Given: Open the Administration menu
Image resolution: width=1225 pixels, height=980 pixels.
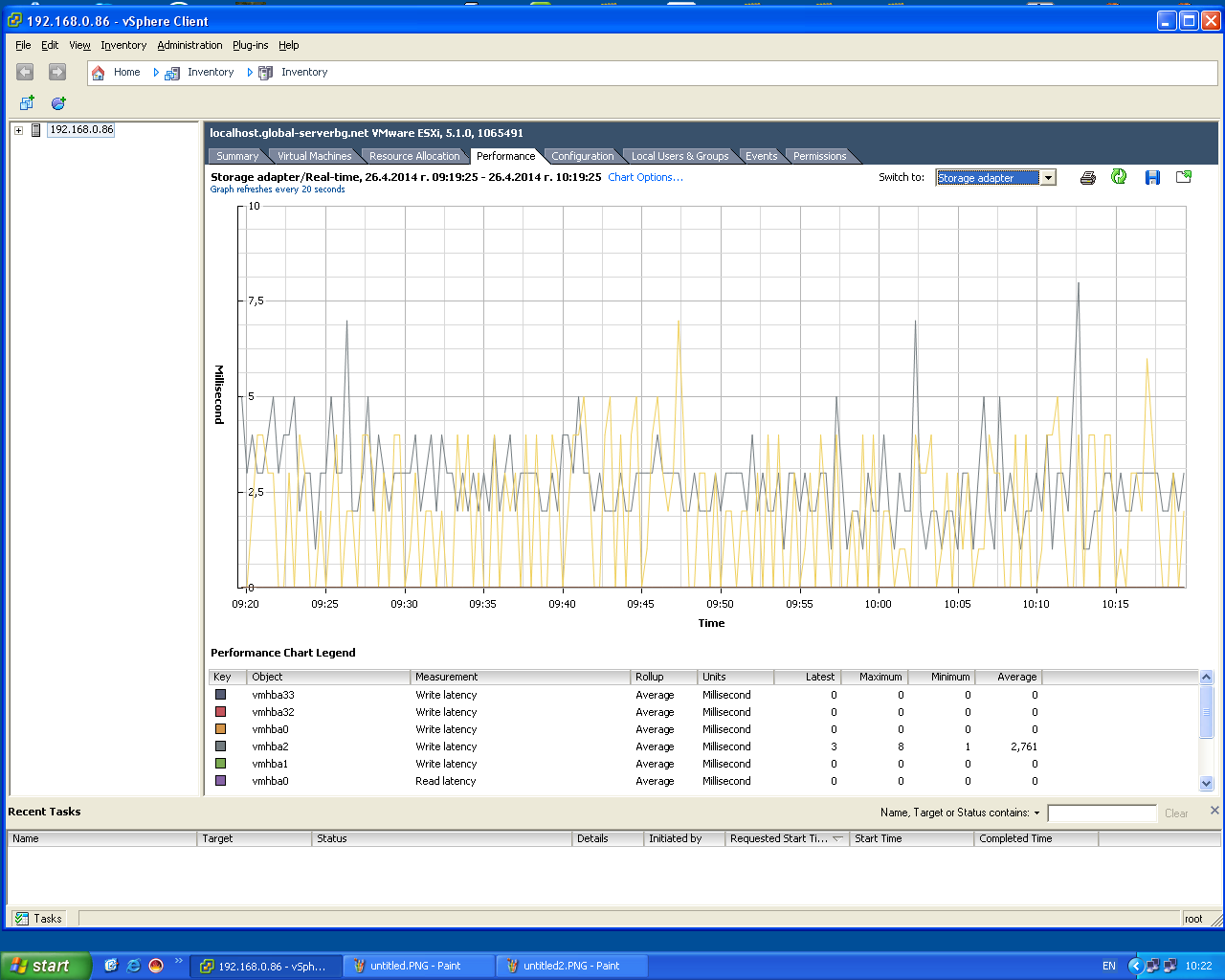Looking at the screenshot, I should 189,45.
